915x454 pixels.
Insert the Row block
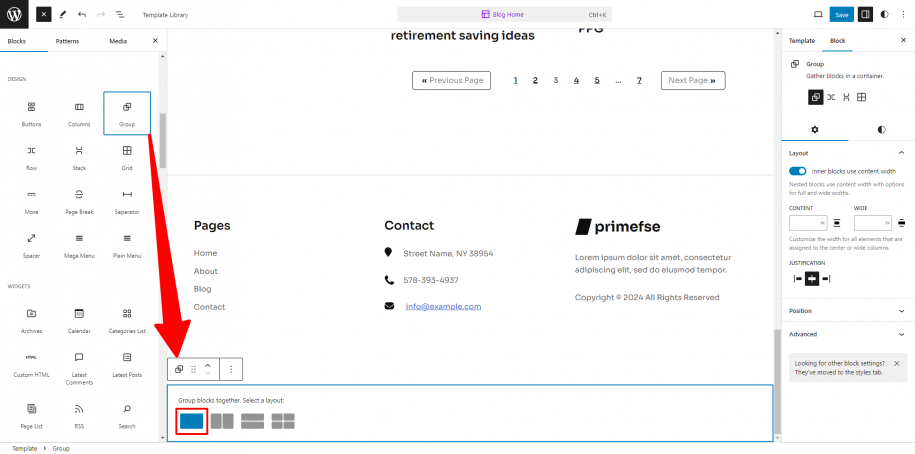32,157
